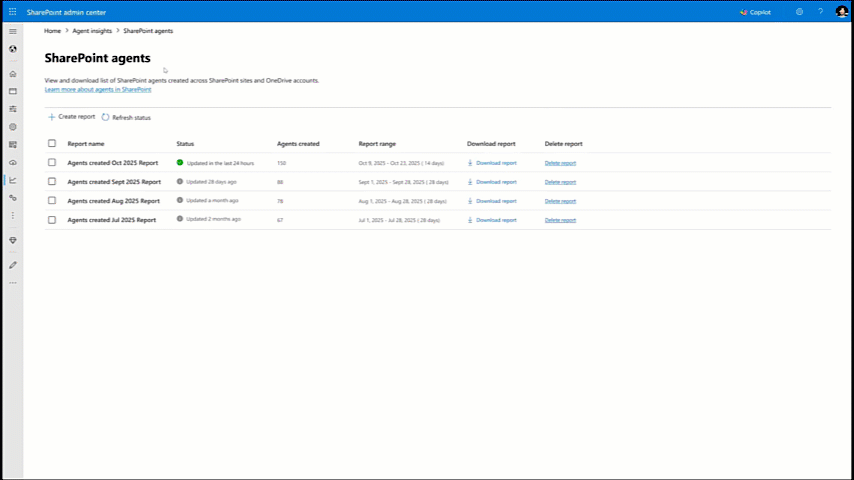Screen dimensions: 854x480
Task: Click SharePoint admin center title in header
Action: coord(66,12)
